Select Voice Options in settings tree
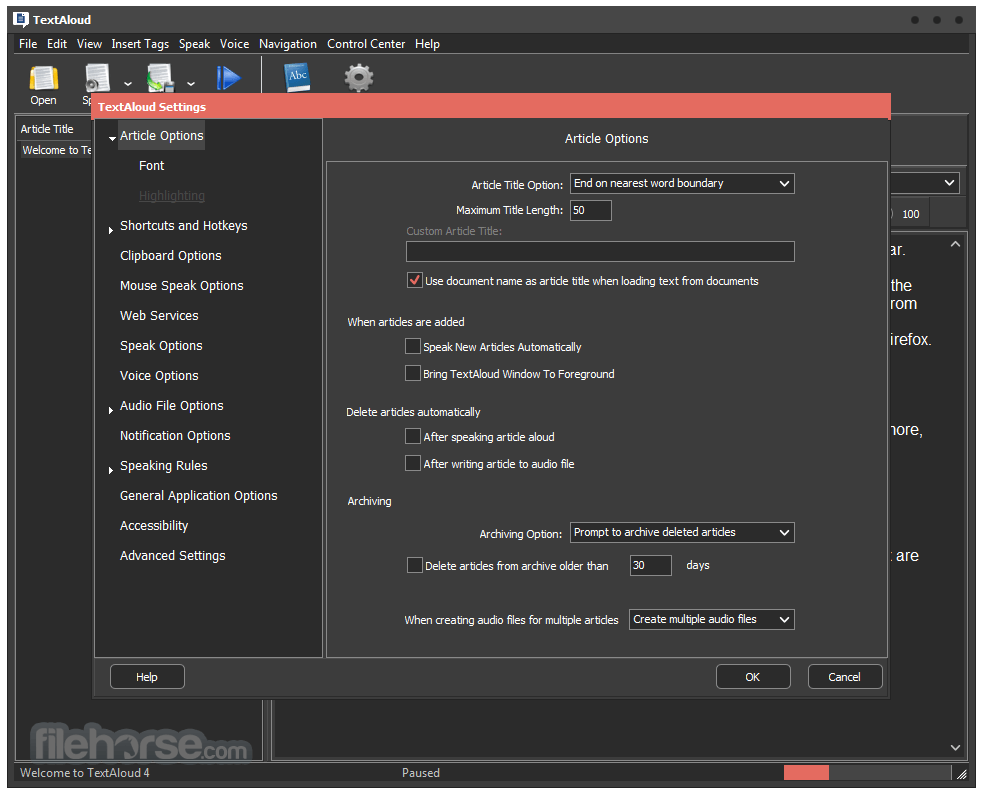The height and width of the screenshot is (795, 983). pyautogui.click(x=159, y=376)
